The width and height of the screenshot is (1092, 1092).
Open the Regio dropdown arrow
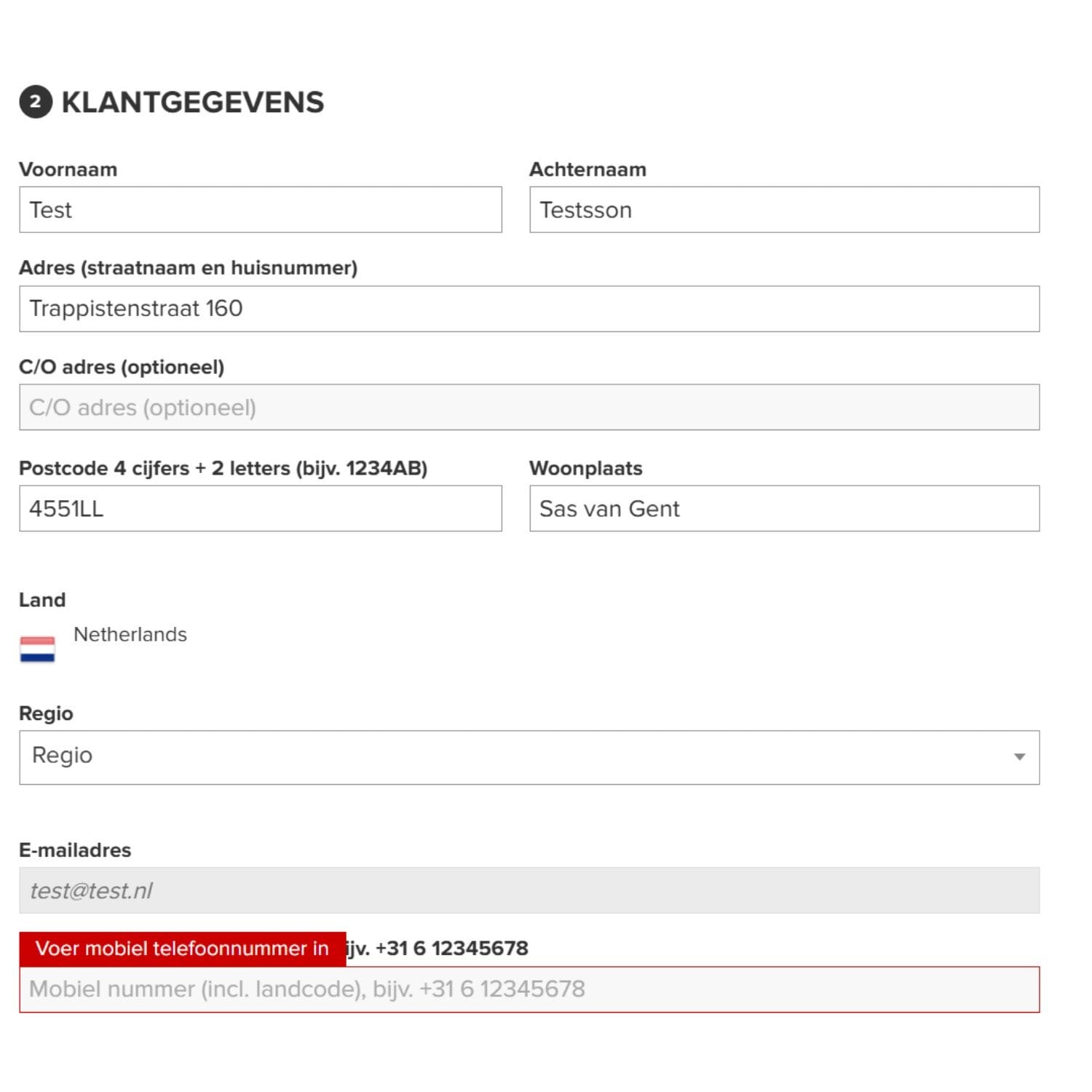[1019, 757]
